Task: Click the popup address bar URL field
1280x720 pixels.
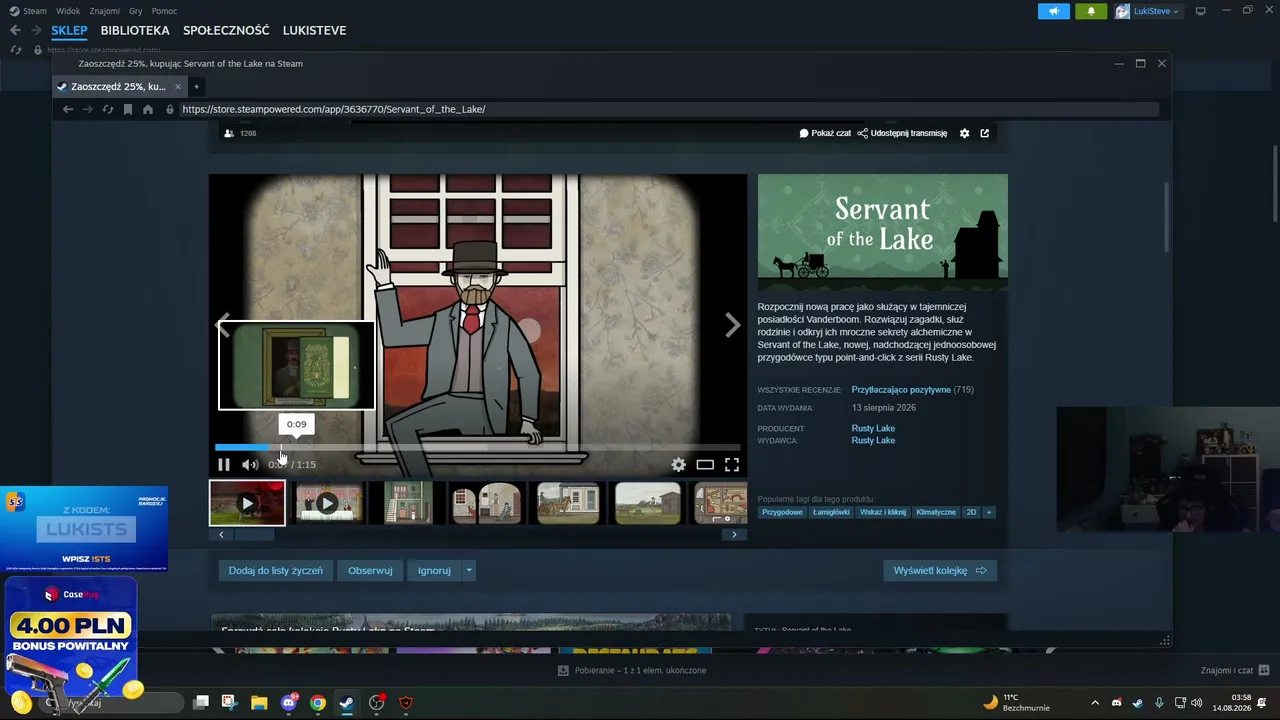Action: click(668, 109)
